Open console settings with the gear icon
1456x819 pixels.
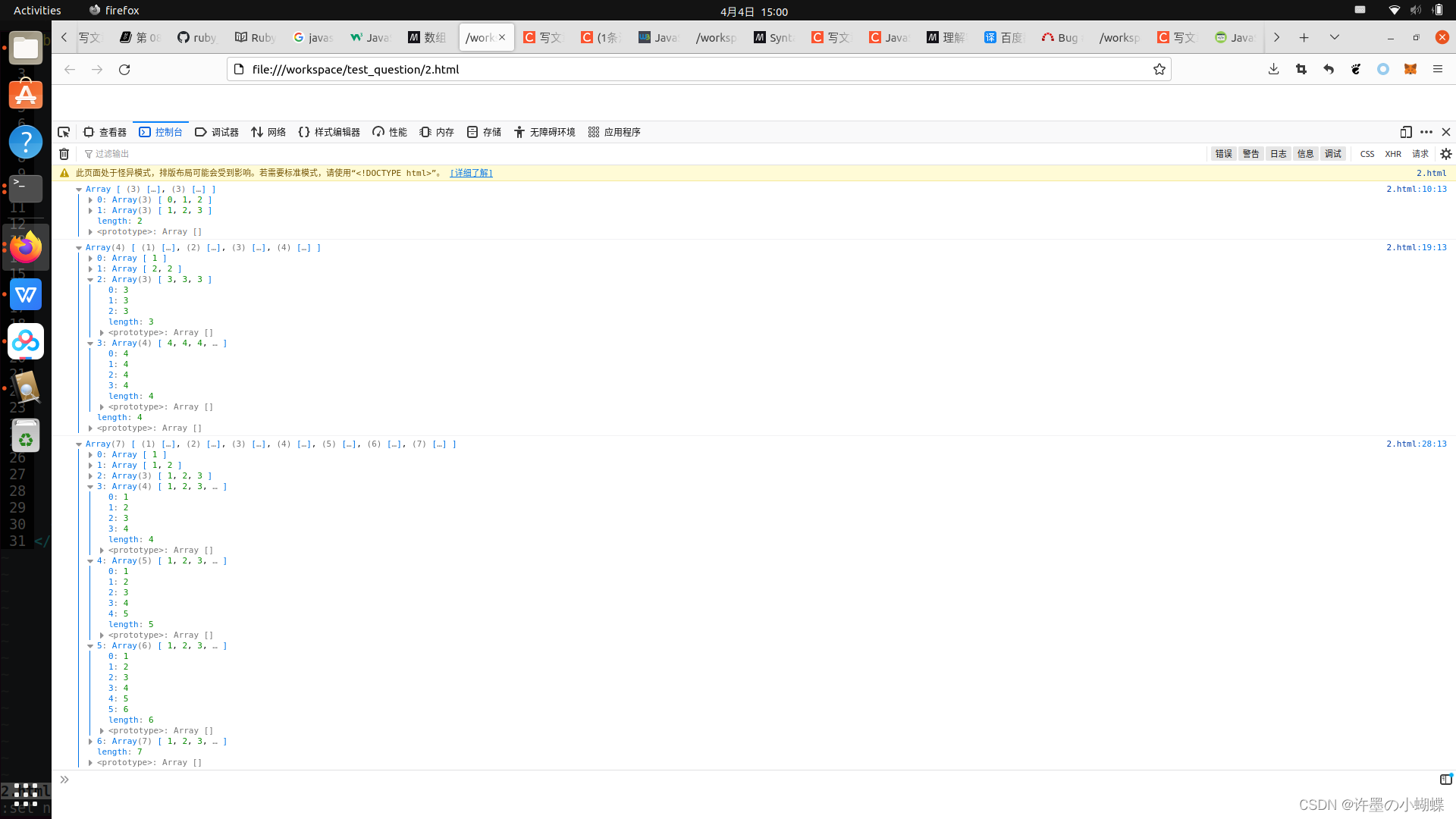tap(1445, 154)
